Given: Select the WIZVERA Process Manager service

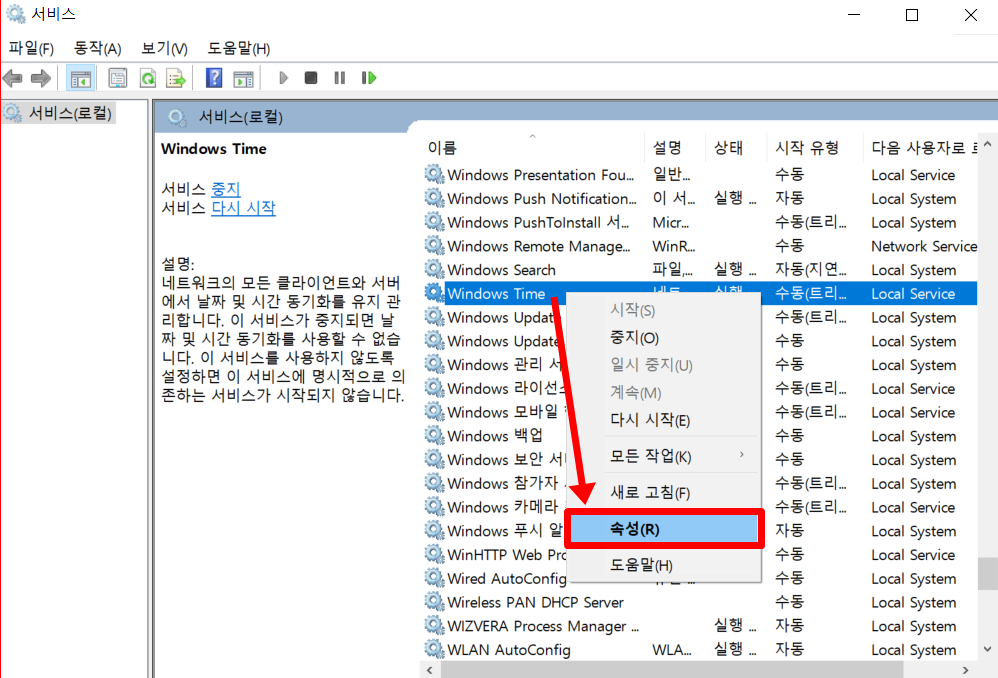Looking at the screenshot, I should click(x=543, y=626).
